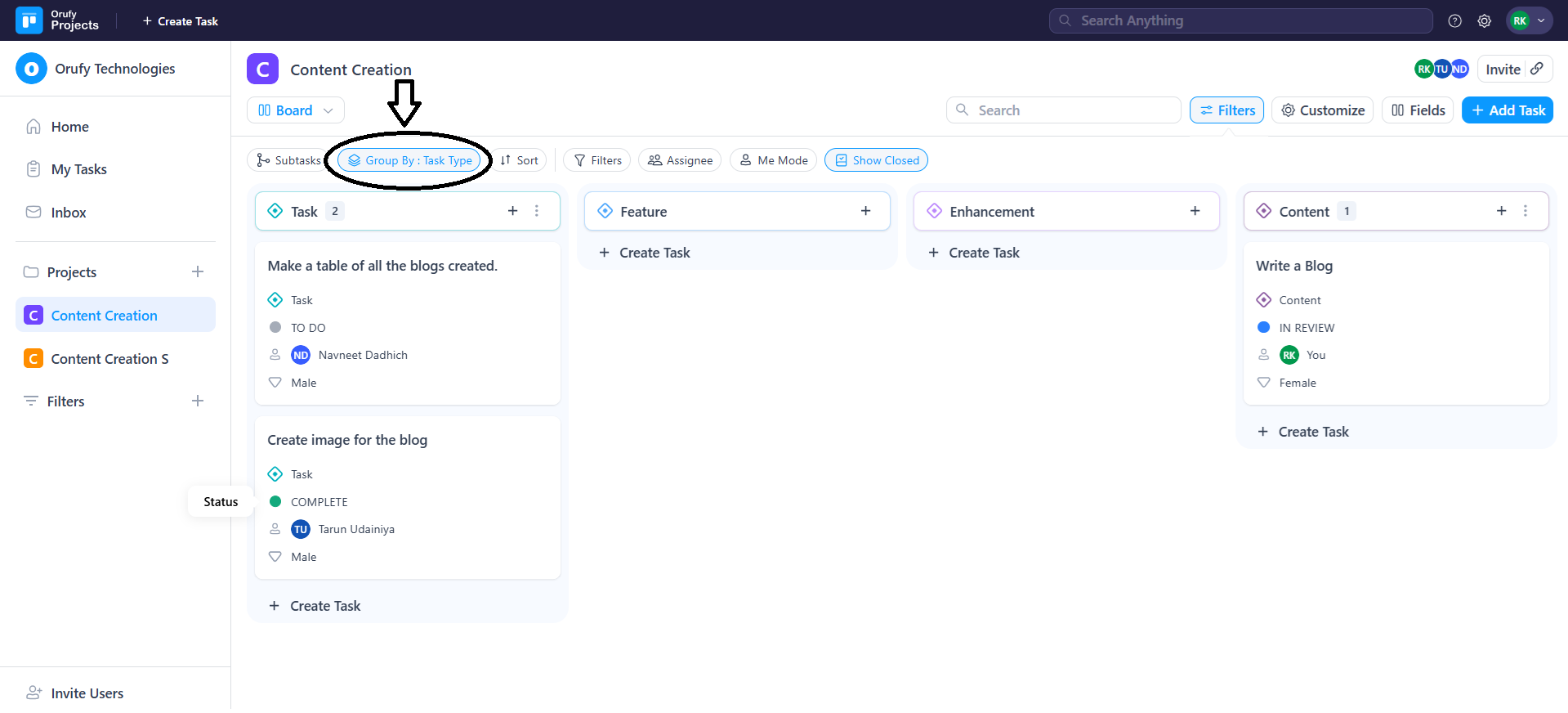Open the Board view dropdown
The image size is (1568, 713).
click(x=295, y=110)
